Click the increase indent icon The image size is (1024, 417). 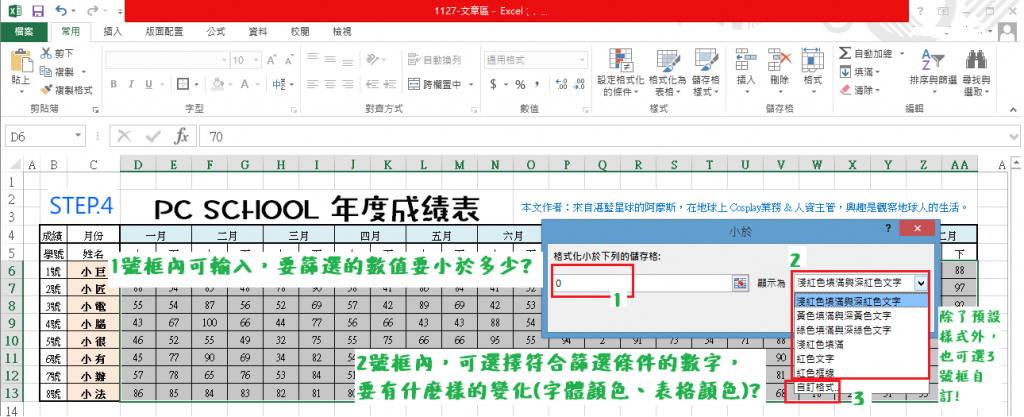coord(392,84)
